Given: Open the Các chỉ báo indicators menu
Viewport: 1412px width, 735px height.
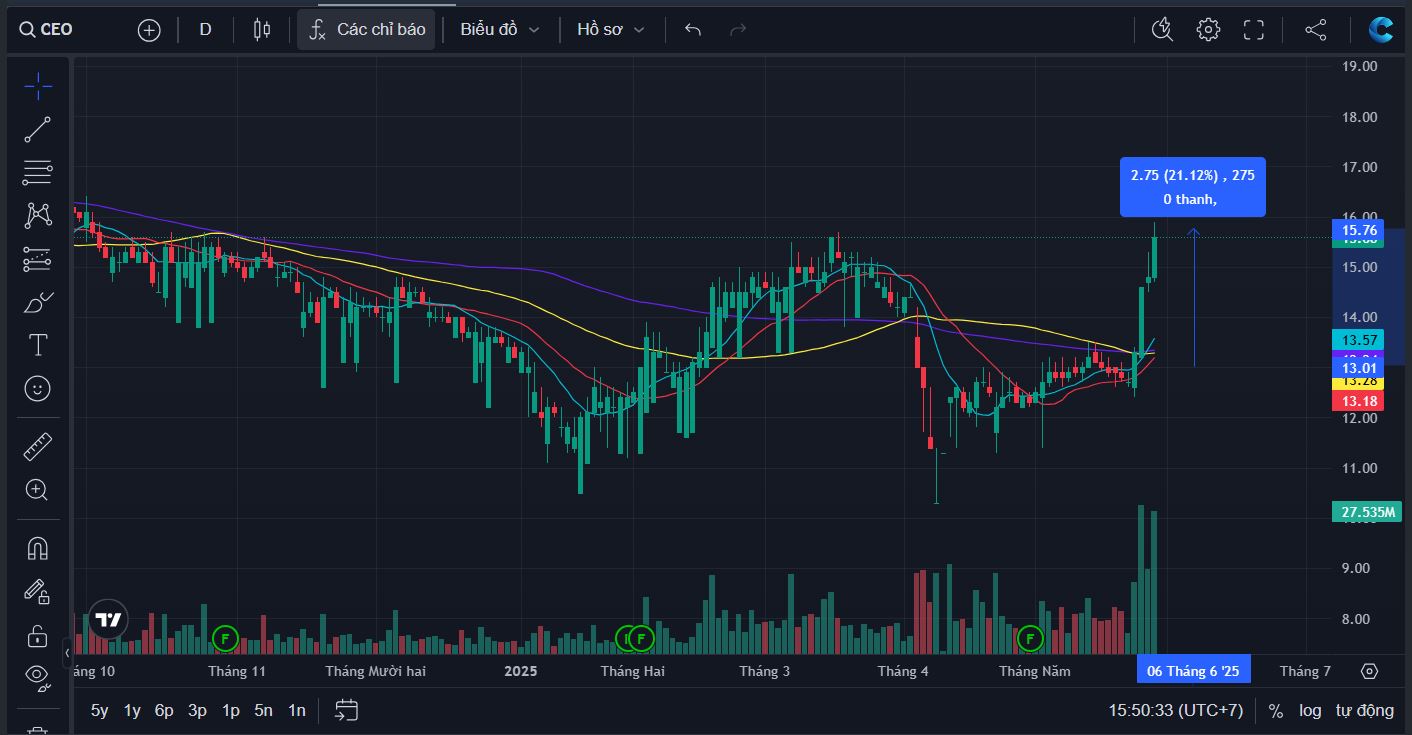Looking at the screenshot, I should coord(367,30).
